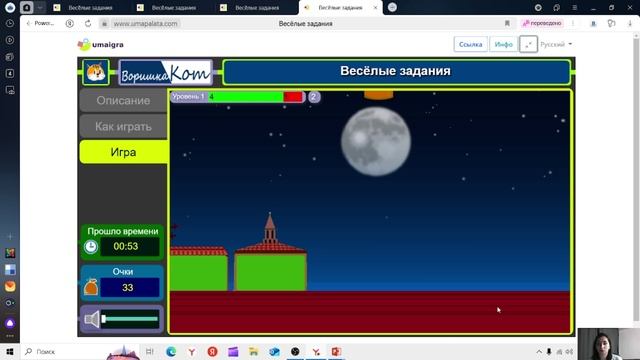Click the lock icon in address bar
Screen dimensions: 640x360
104,24
